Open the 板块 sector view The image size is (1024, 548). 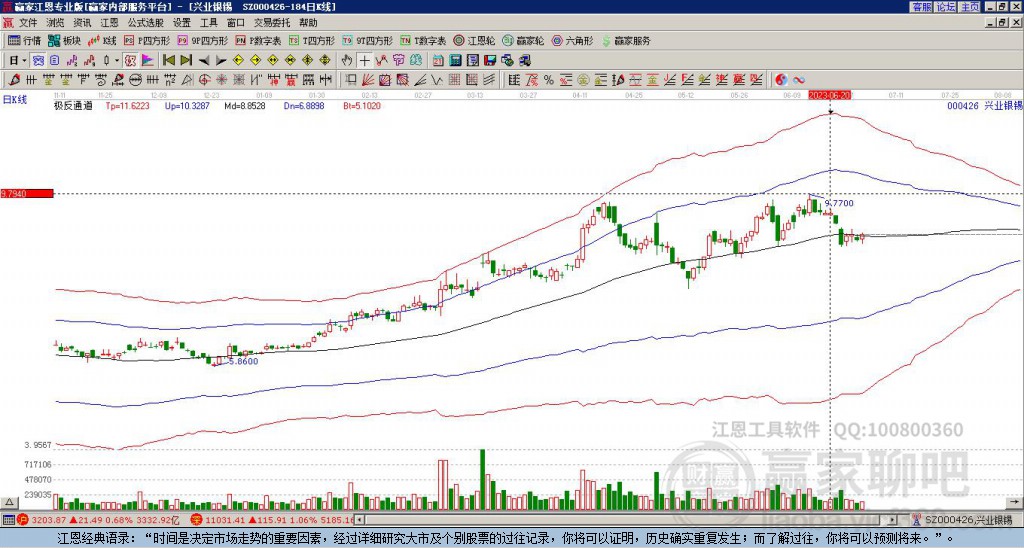(x=64, y=40)
